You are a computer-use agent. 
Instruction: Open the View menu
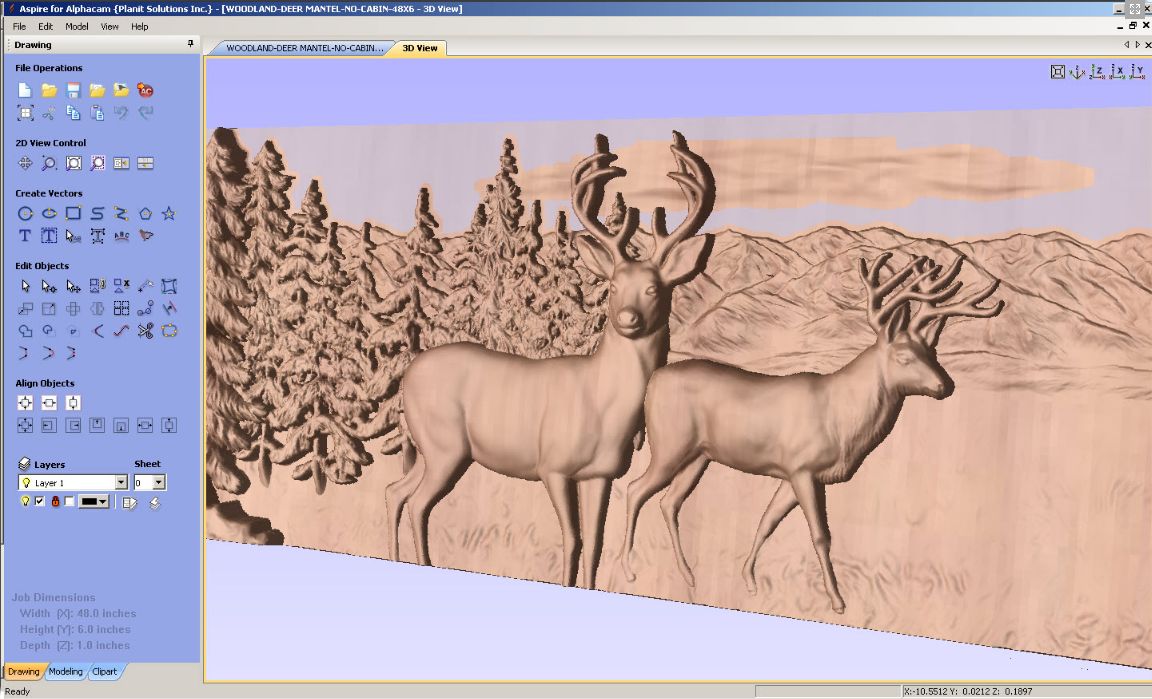point(109,26)
